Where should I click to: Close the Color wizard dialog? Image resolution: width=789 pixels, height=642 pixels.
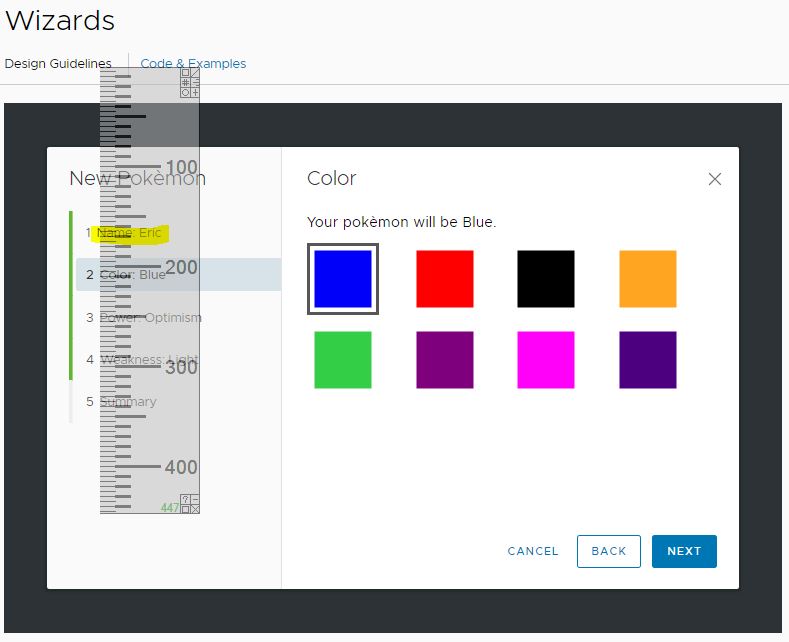click(x=715, y=179)
